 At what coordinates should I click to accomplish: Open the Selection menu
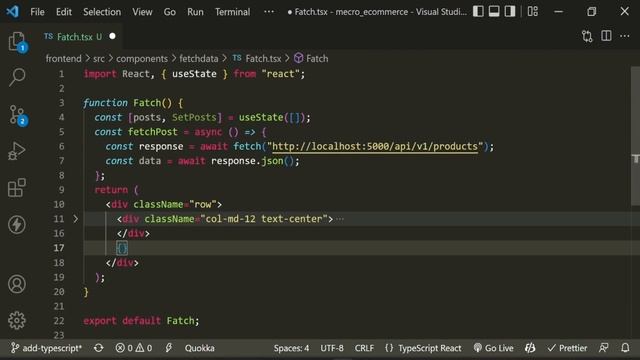pos(102,12)
